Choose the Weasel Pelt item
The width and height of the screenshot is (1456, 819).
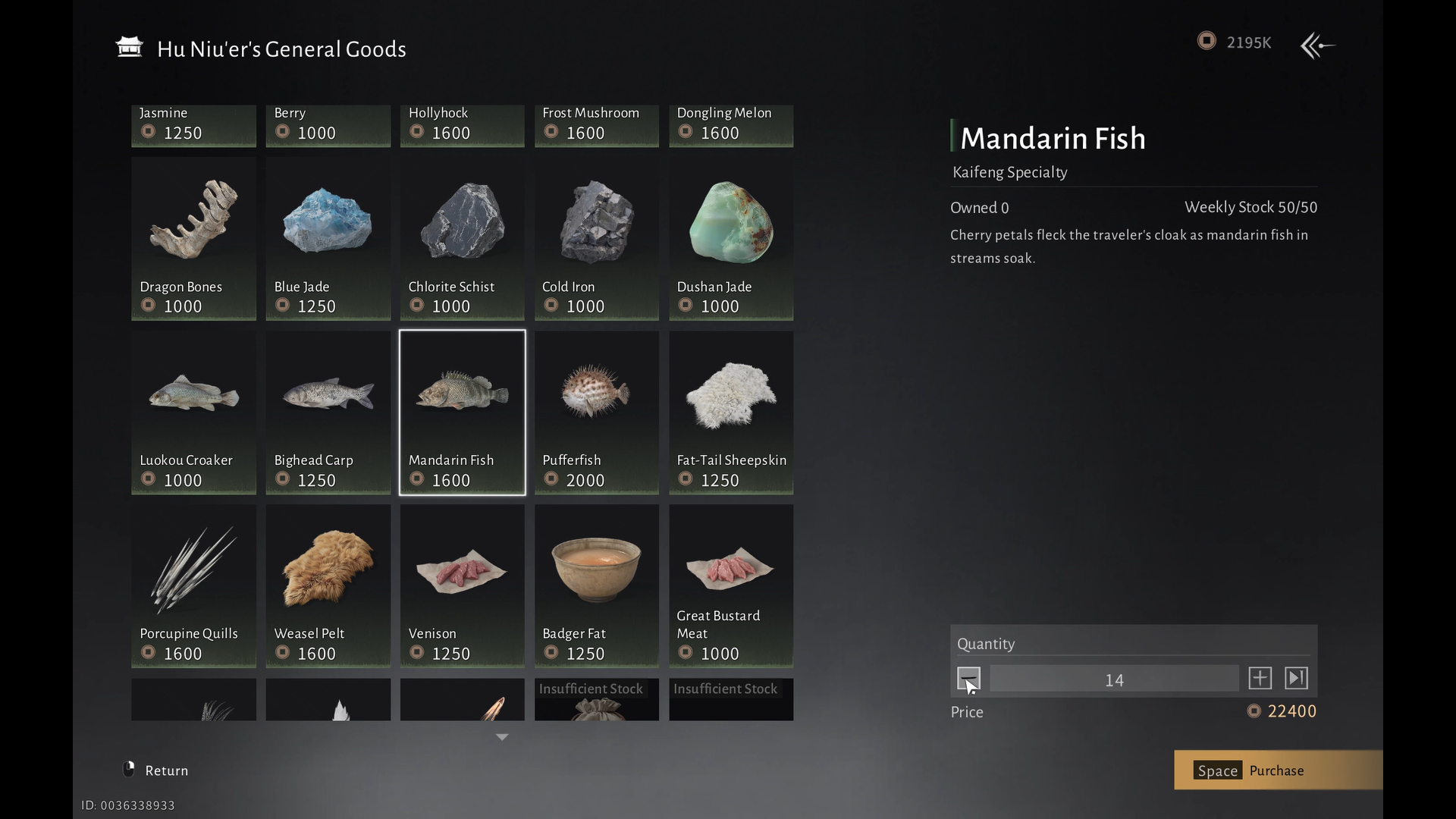click(x=328, y=585)
